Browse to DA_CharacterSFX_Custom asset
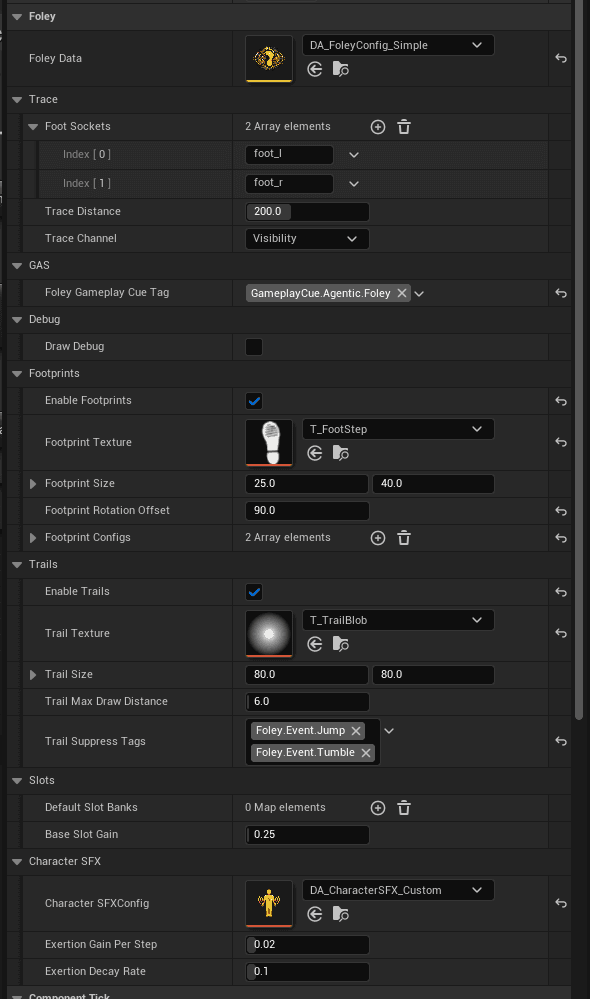 [x=341, y=914]
